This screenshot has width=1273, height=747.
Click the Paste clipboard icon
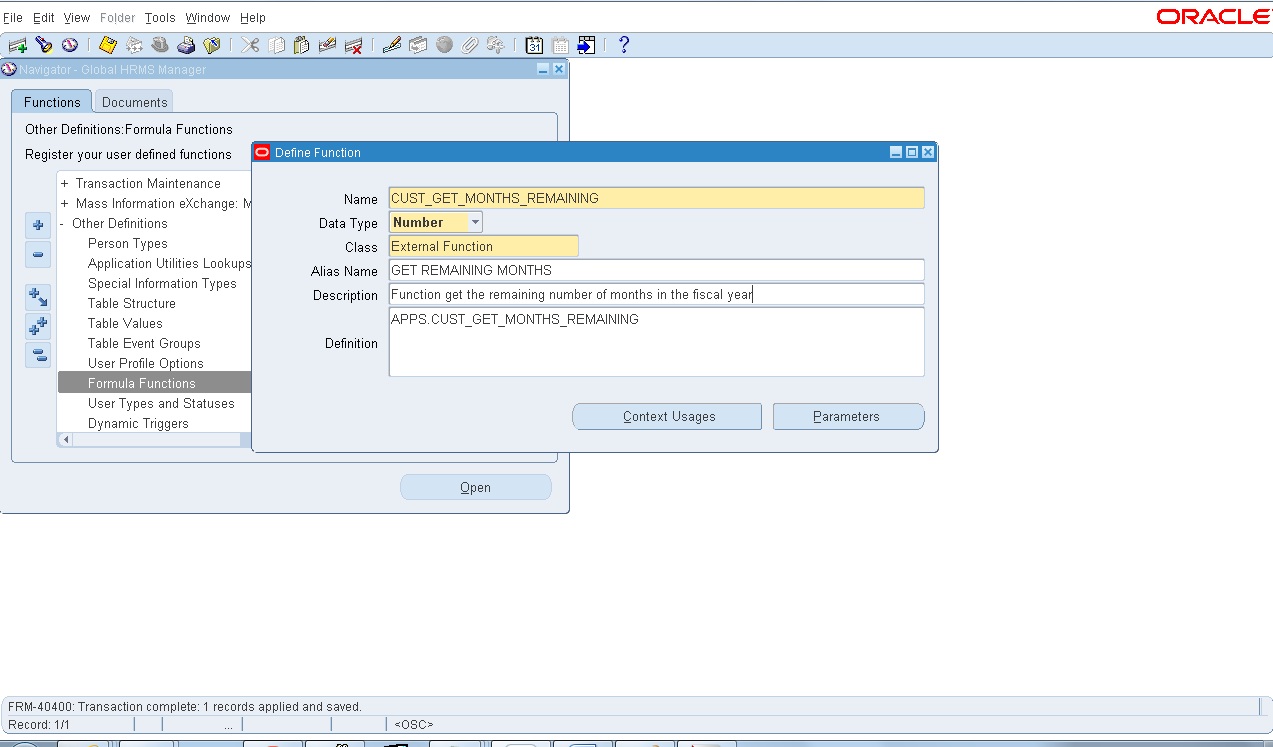(x=301, y=45)
